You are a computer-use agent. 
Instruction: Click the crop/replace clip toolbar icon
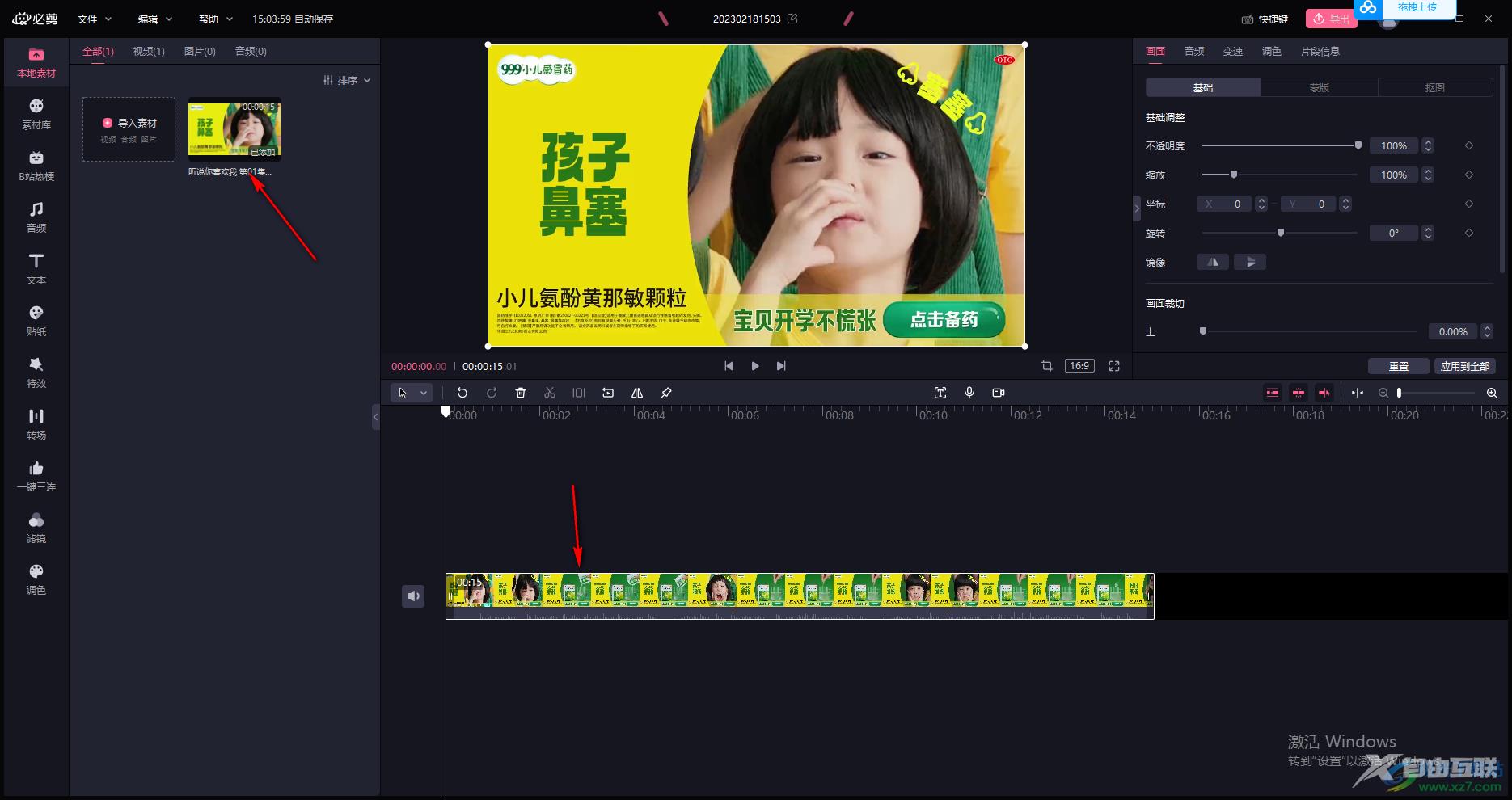(x=608, y=393)
